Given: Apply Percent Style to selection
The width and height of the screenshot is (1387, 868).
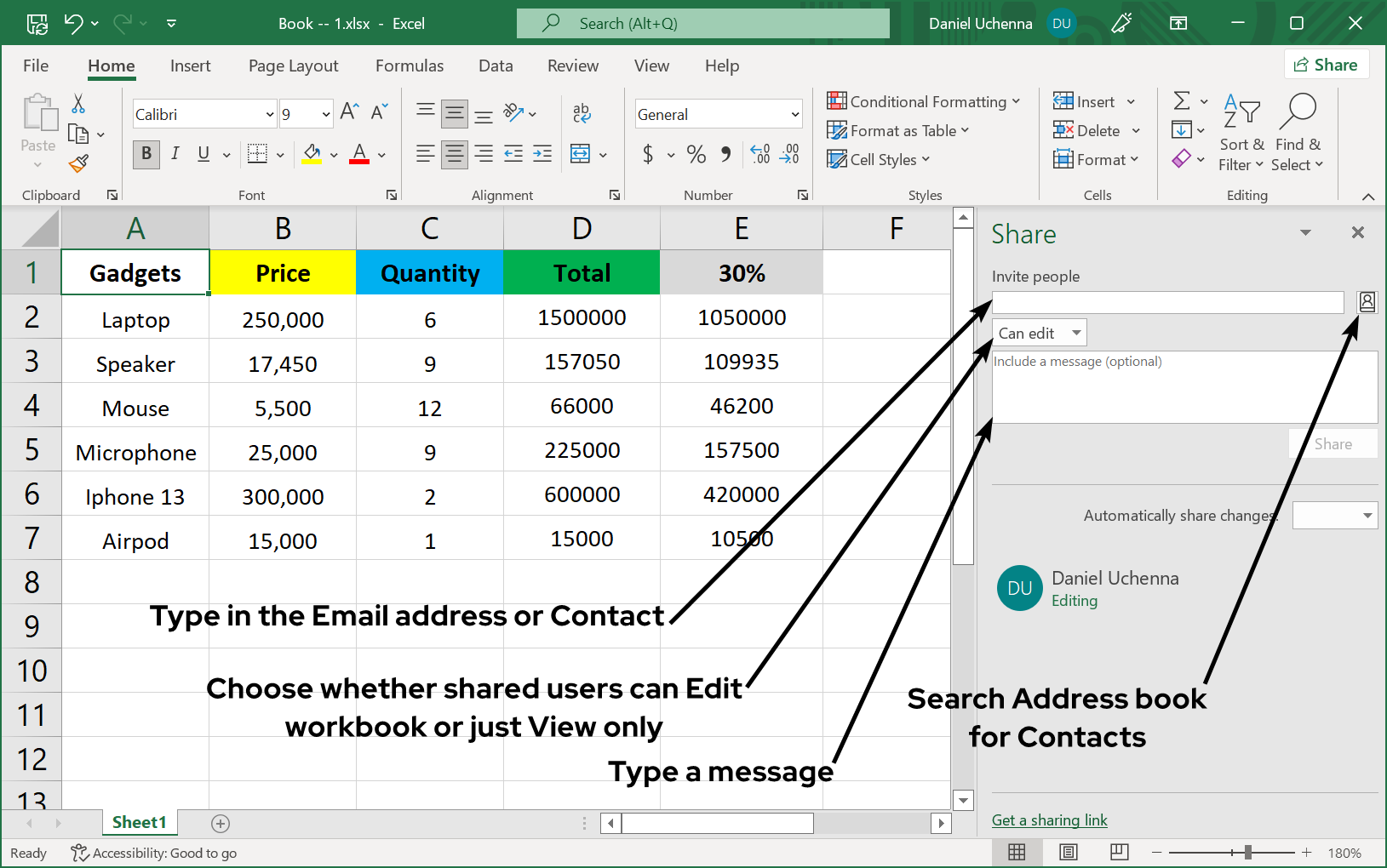Looking at the screenshot, I should point(696,154).
